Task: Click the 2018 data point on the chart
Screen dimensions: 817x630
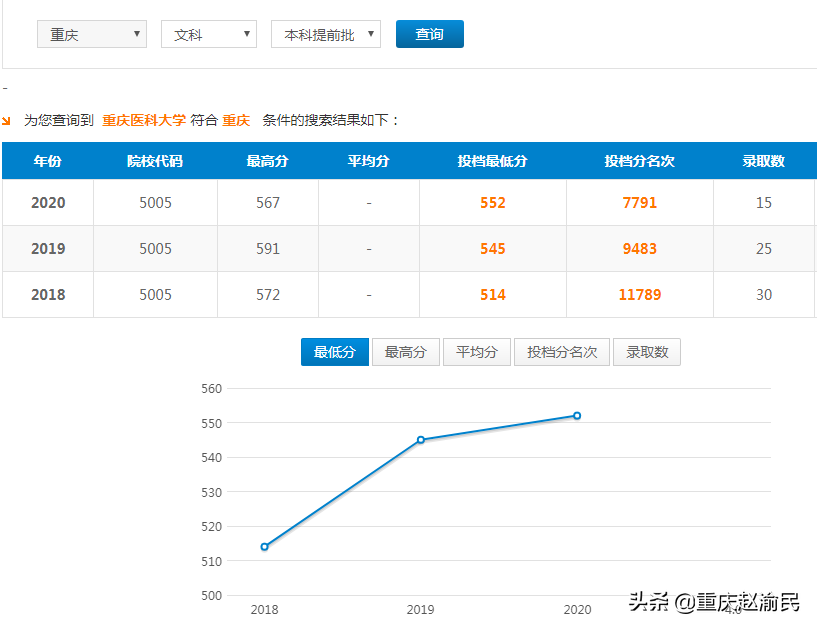Action: point(264,546)
